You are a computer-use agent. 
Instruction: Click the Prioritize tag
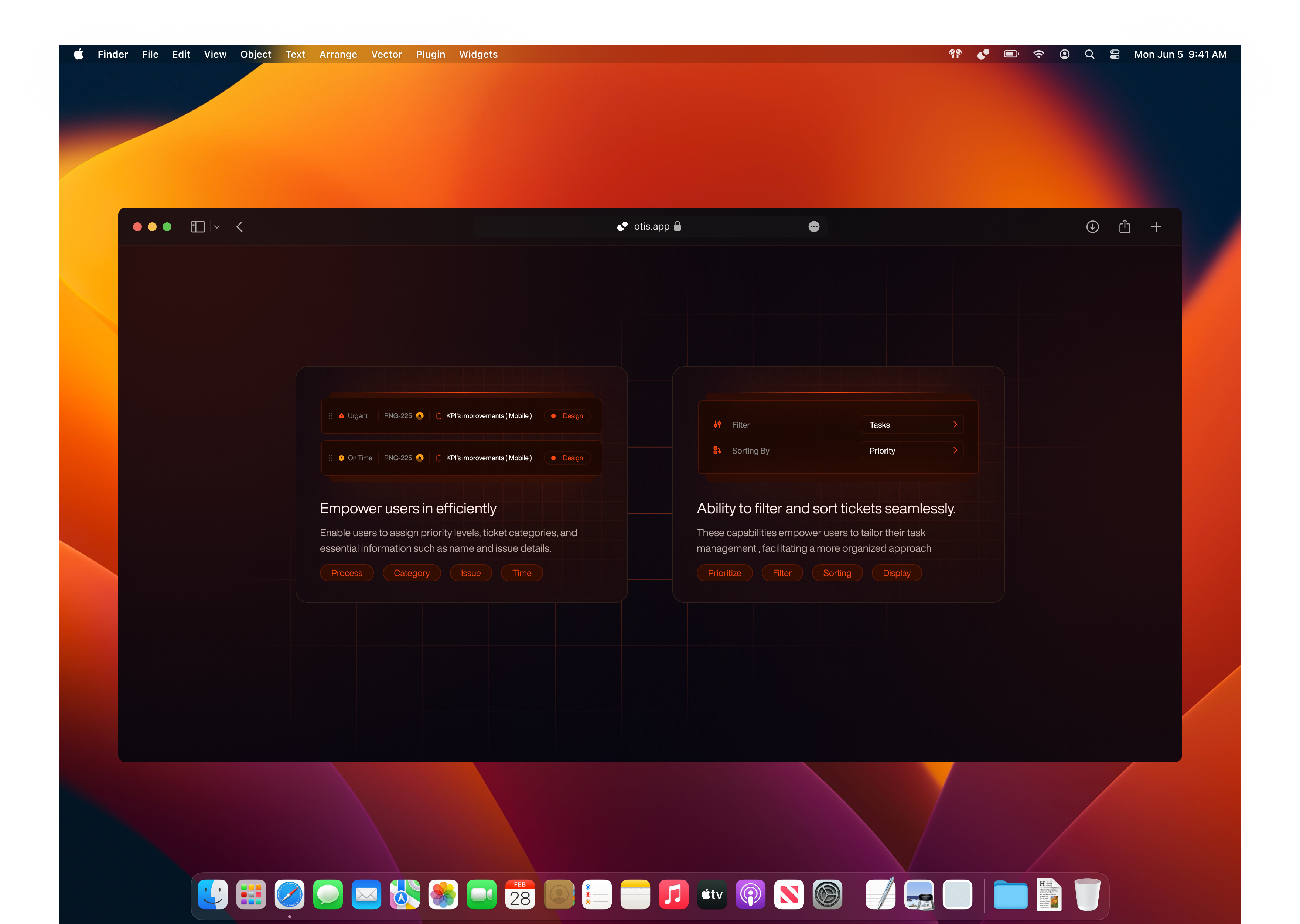pyautogui.click(x=724, y=573)
